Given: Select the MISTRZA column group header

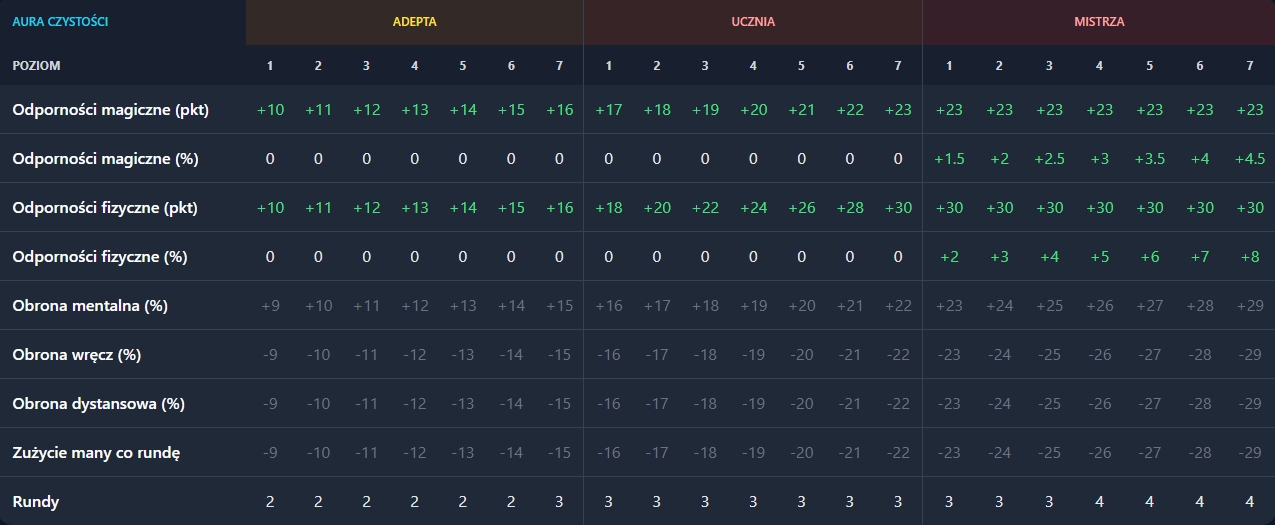Looking at the screenshot, I should (1099, 22).
